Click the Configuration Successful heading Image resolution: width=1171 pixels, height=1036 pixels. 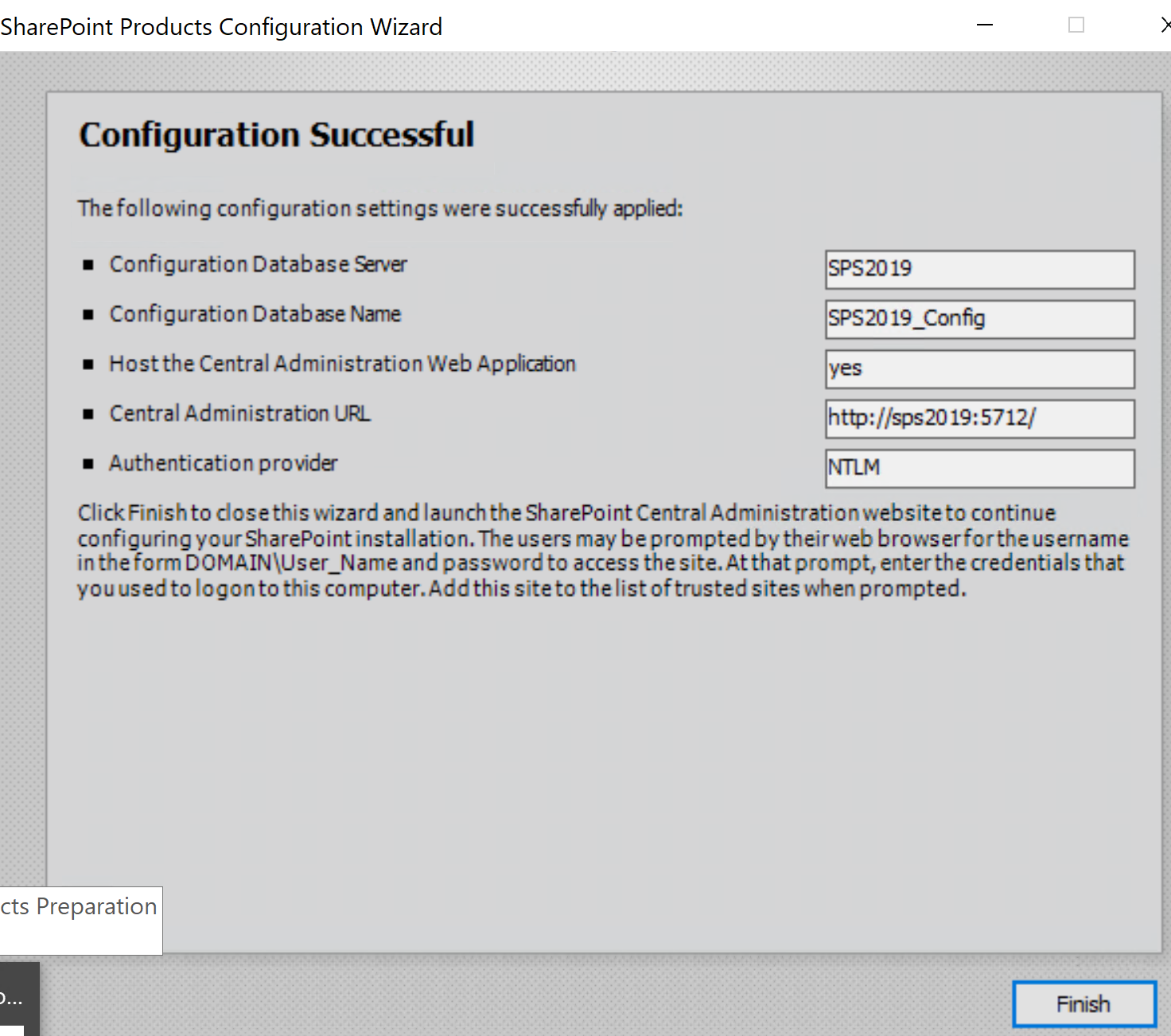276,134
